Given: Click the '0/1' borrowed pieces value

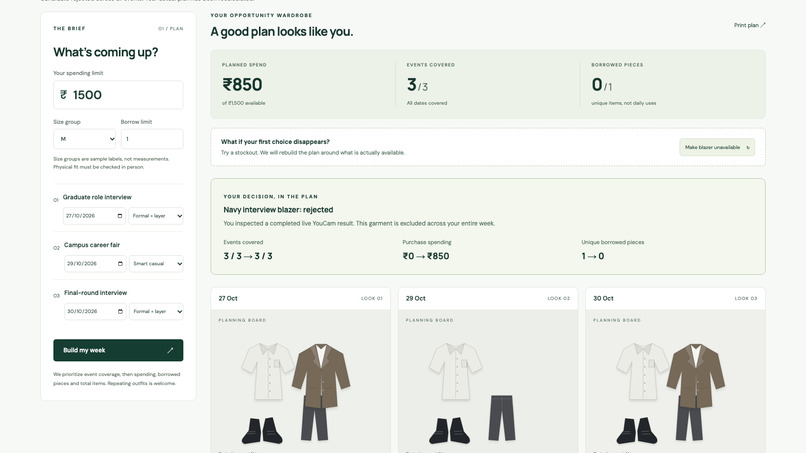Looking at the screenshot, I should tap(602, 85).
